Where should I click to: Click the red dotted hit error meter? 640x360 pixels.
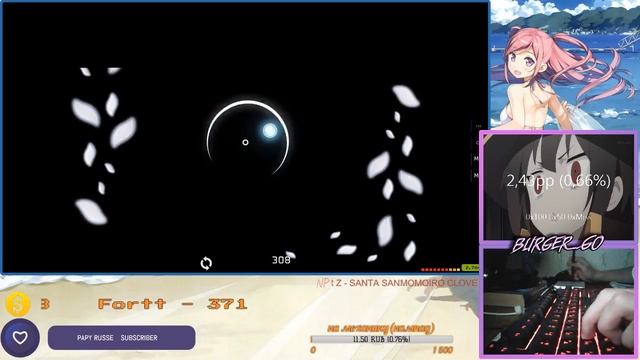point(440,269)
